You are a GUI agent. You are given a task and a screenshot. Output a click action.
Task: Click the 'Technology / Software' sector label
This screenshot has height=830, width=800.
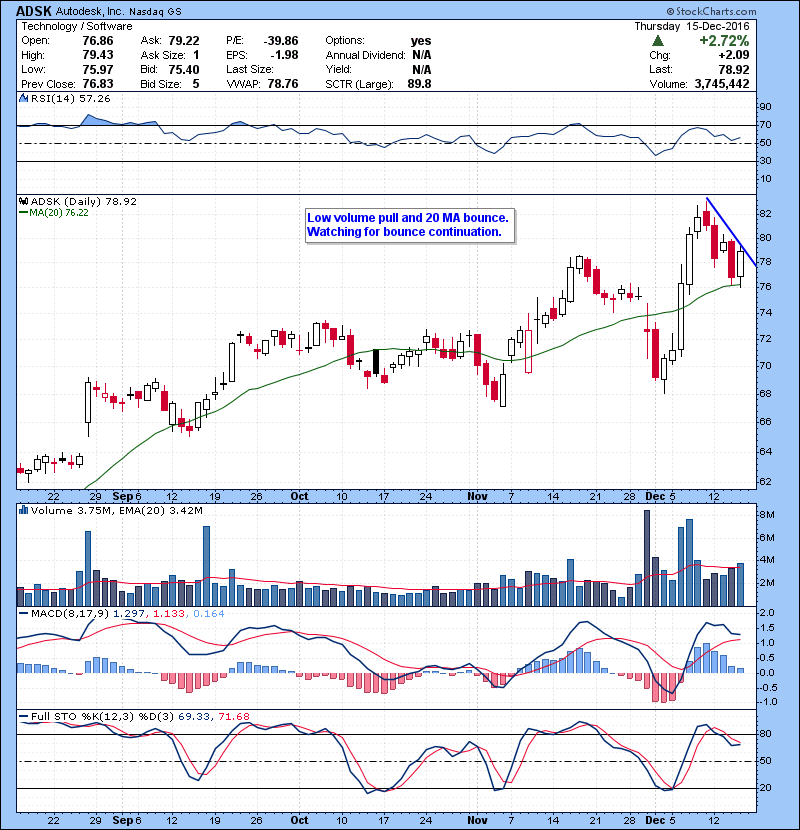77,26
